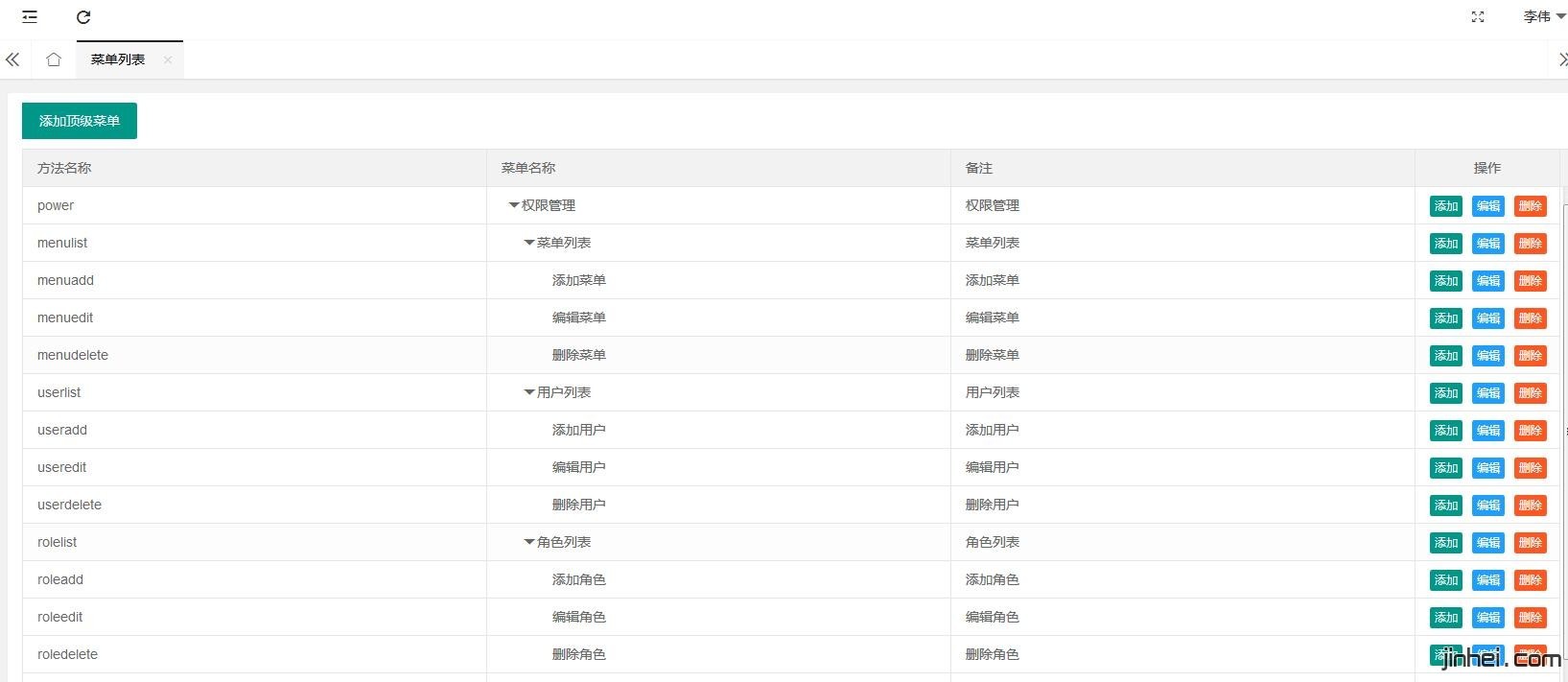Click the 添加顶级菜单 button
The height and width of the screenshot is (682, 1568).
[x=80, y=121]
